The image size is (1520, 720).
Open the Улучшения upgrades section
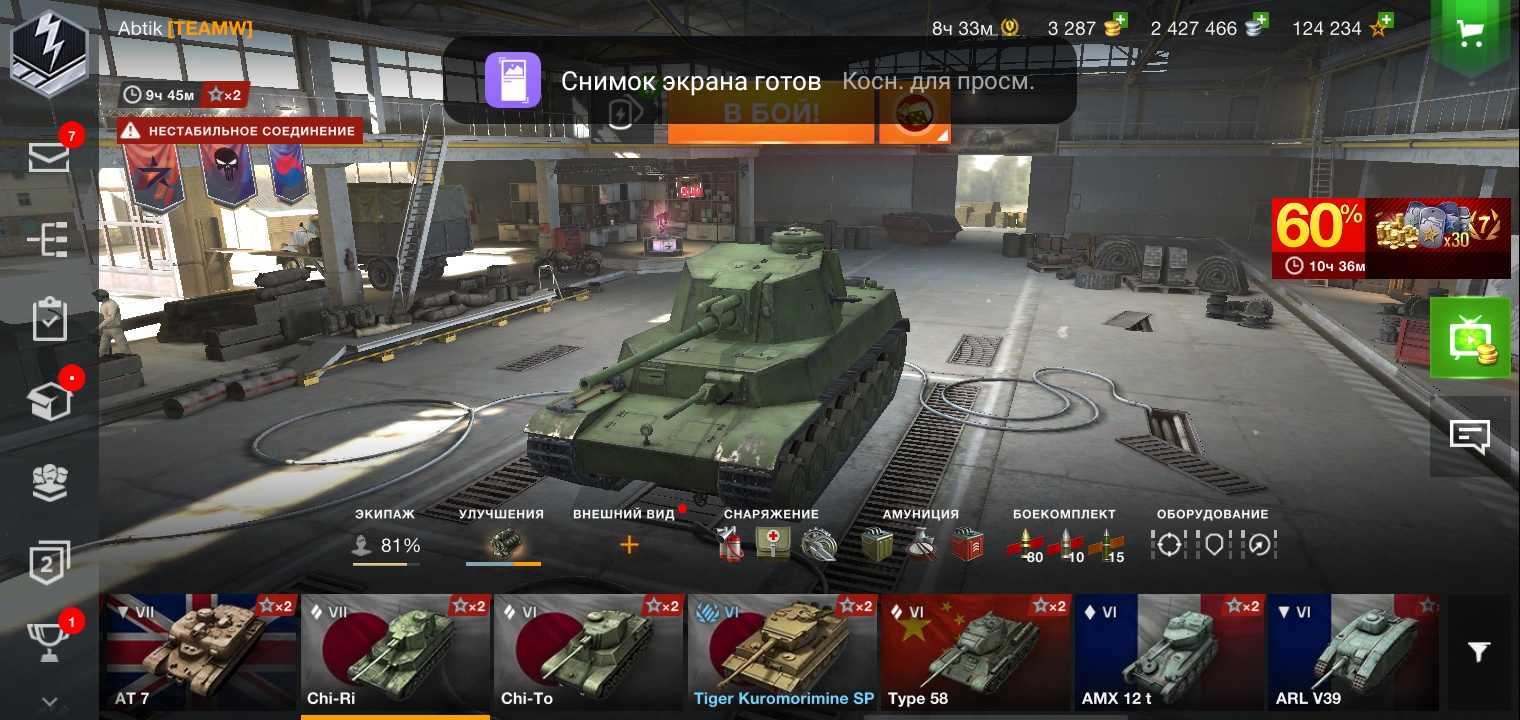point(503,538)
